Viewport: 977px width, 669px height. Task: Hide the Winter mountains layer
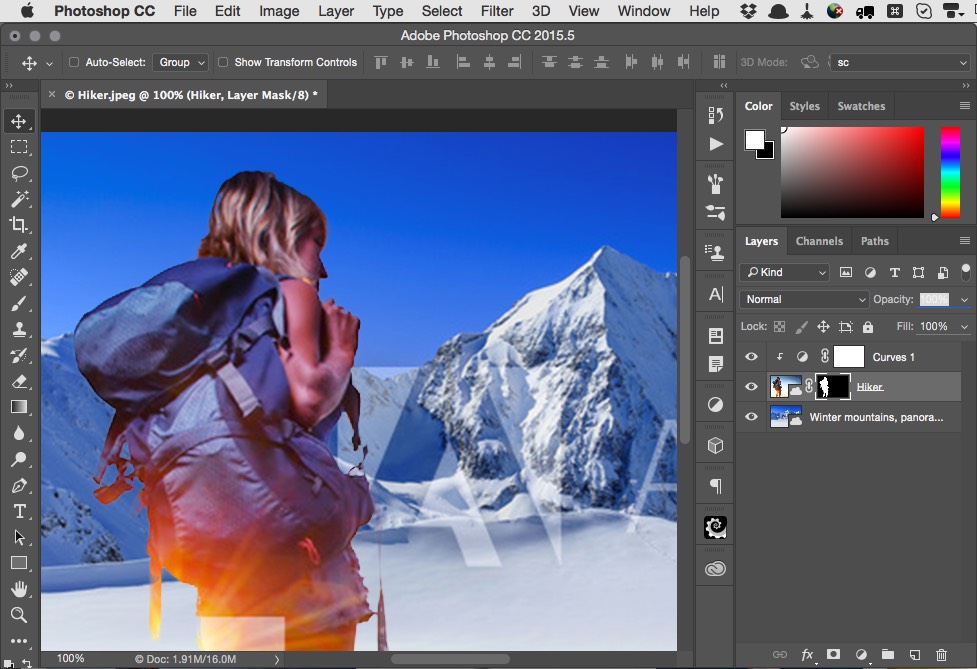pyautogui.click(x=750, y=417)
